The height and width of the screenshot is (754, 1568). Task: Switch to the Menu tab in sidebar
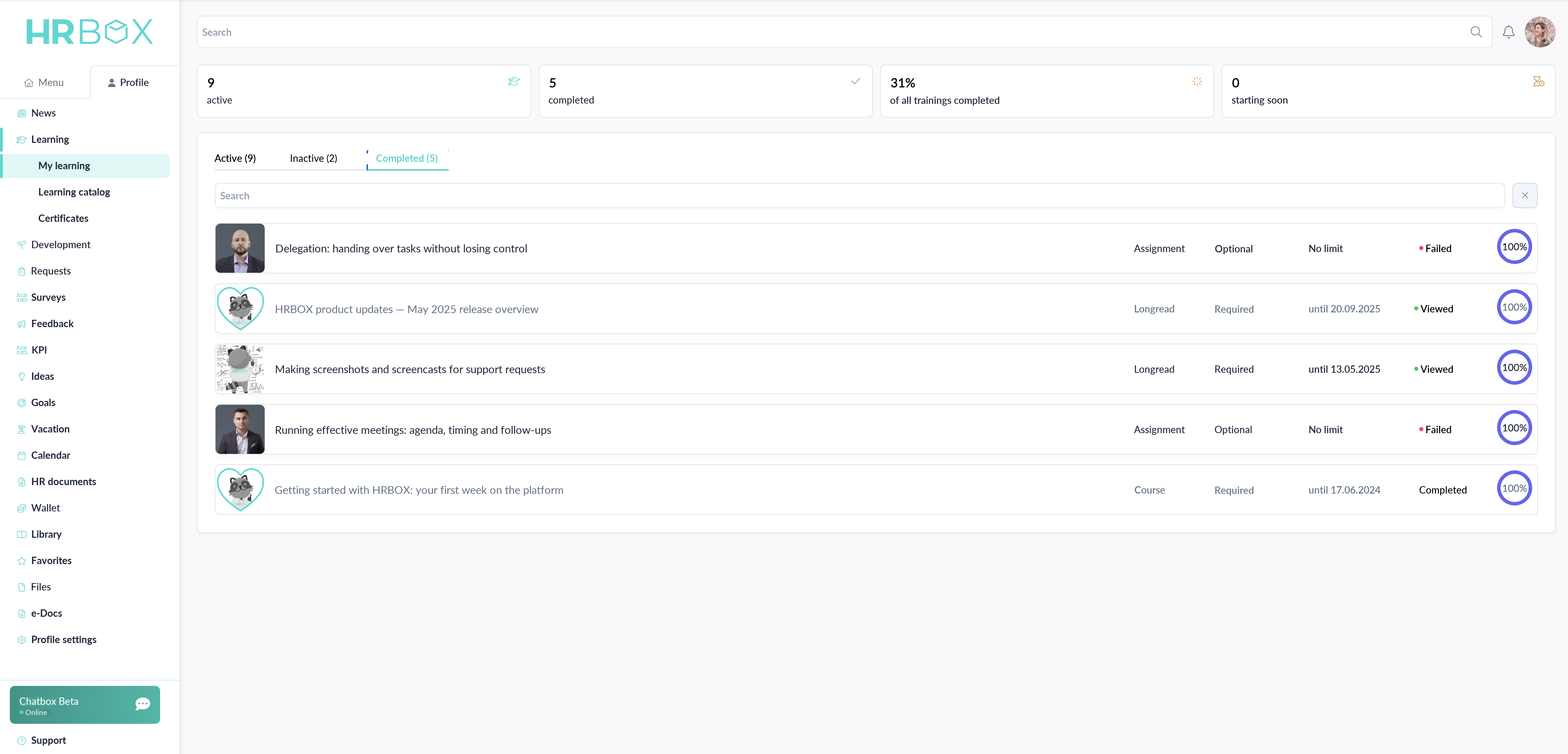click(44, 82)
